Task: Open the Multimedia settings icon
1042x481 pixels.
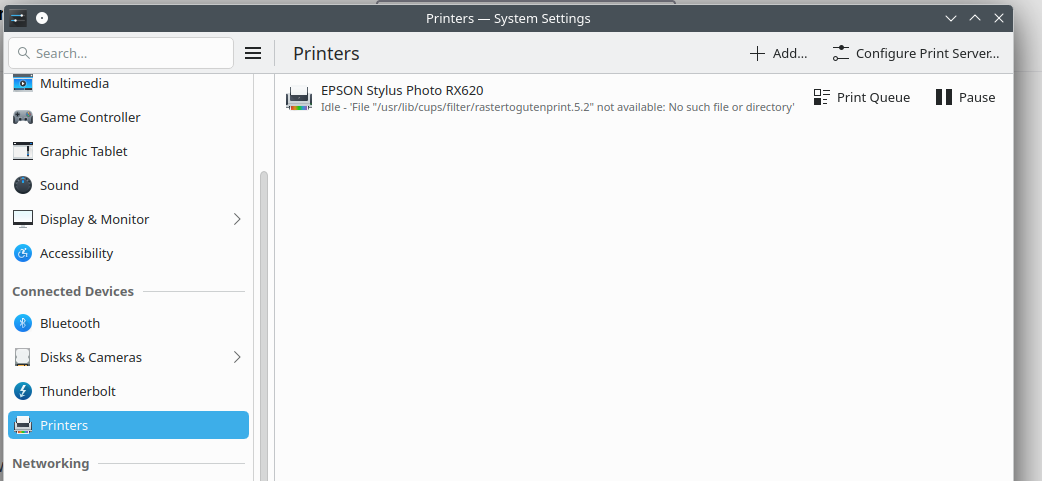Action: click(23, 83)
